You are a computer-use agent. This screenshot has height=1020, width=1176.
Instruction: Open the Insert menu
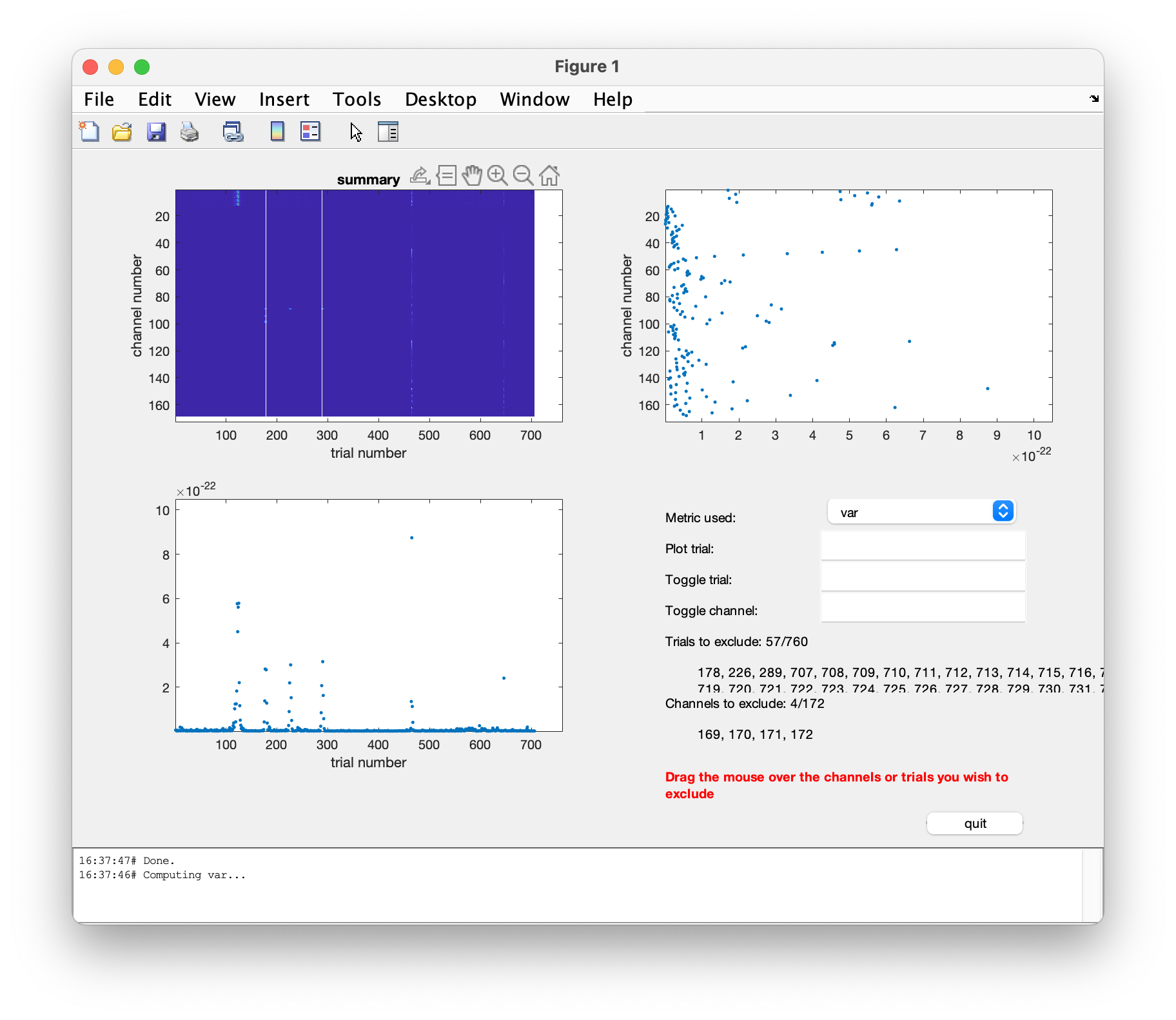click(x=284, y=99)
